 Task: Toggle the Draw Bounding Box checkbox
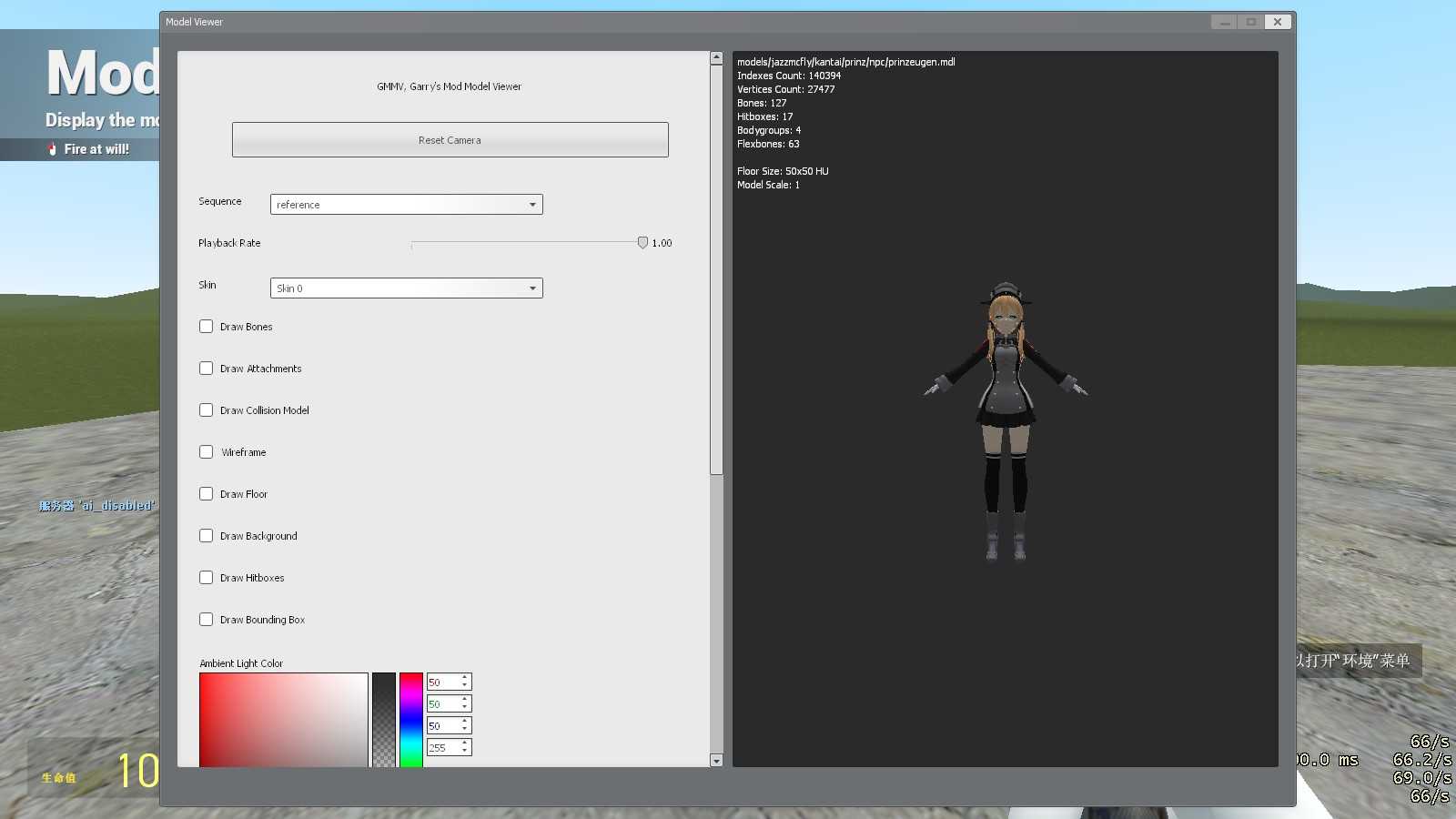tap(207, 620)
